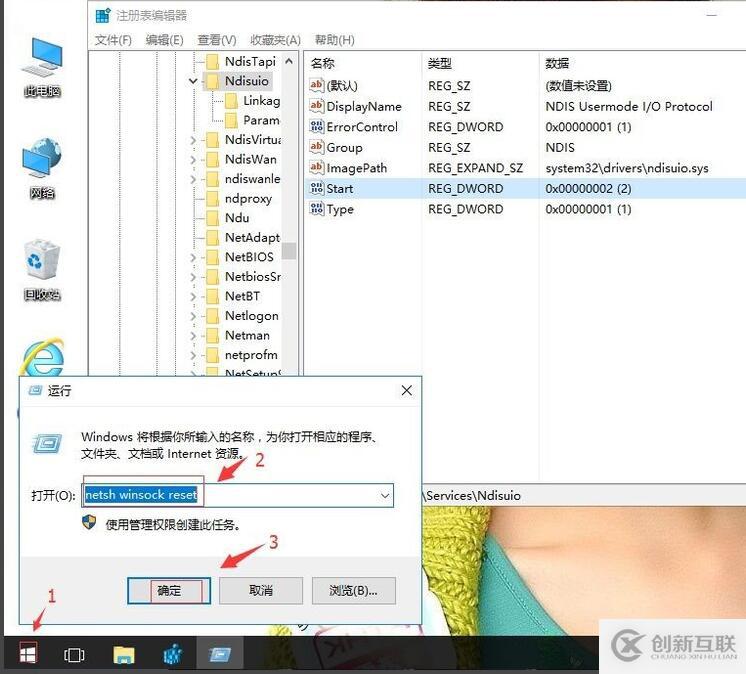Open the Run dialog command history dropdown
This screenshot has width=746, height=674.
click(x=384, y=495)
